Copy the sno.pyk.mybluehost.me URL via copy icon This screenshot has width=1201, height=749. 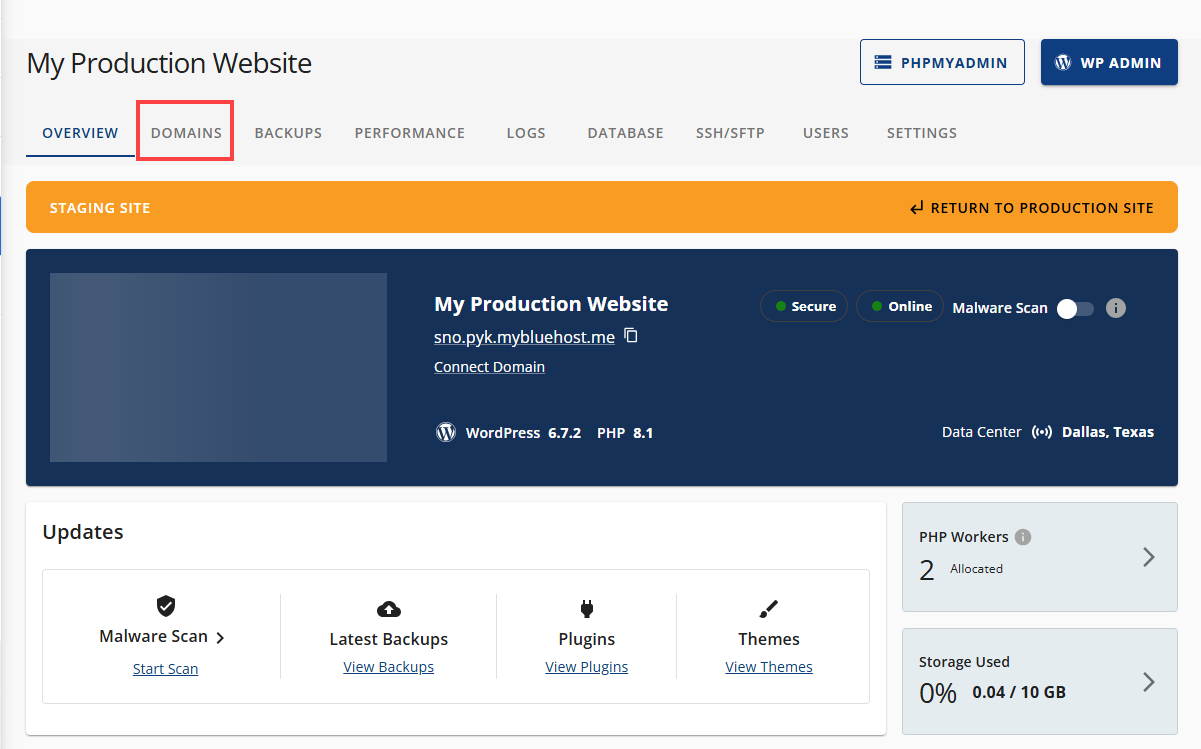[x=631, y=337]
